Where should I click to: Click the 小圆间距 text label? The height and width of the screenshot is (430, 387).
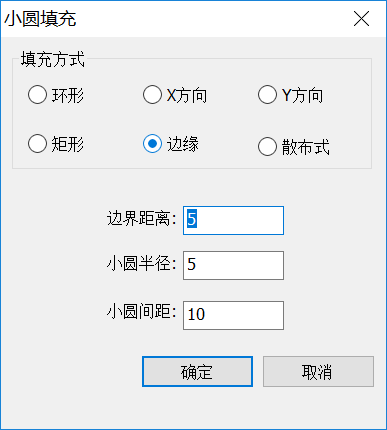pyautogui.click(x=141, y=312)
